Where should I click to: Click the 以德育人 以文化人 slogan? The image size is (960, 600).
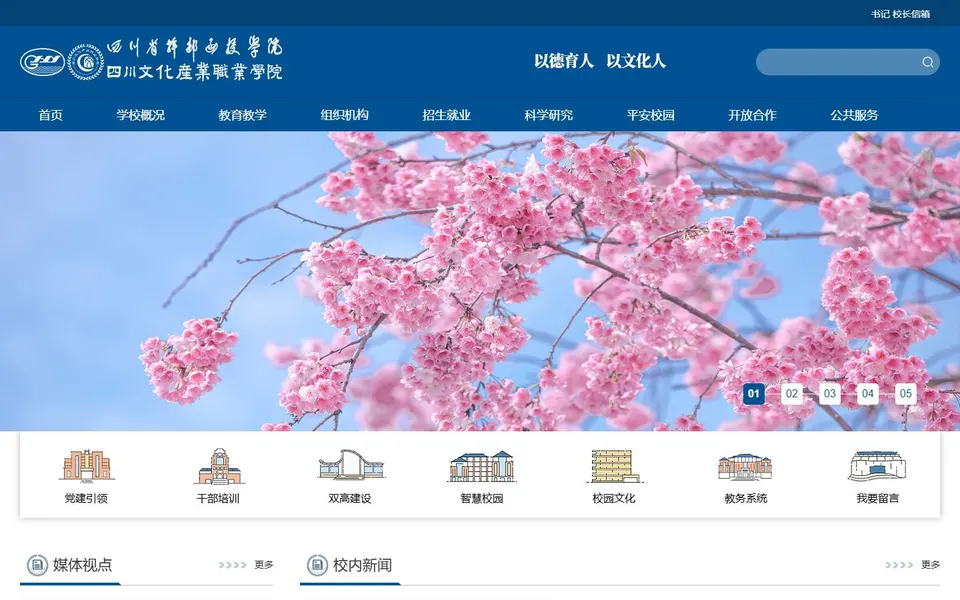pyautogui.click(x=599, y=61)
